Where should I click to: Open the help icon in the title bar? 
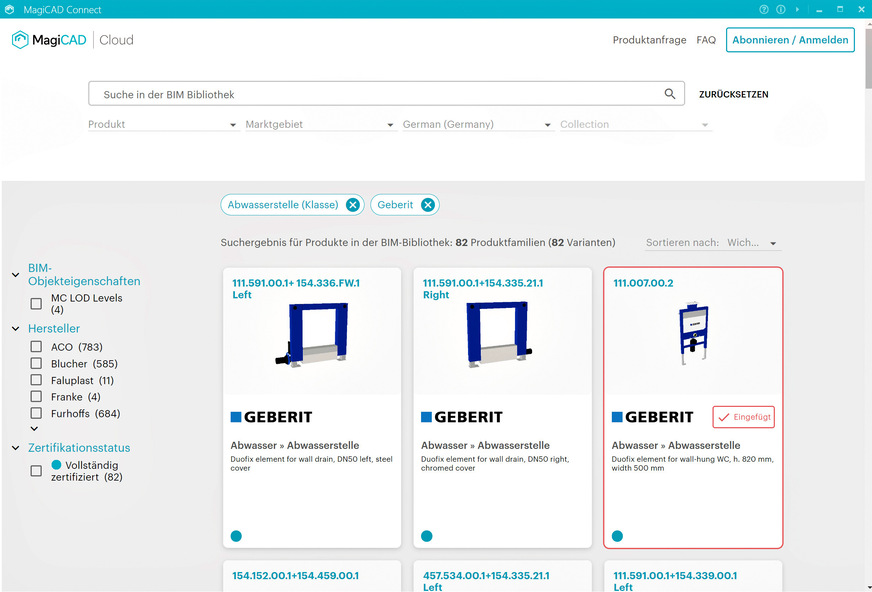pos(763,9)
